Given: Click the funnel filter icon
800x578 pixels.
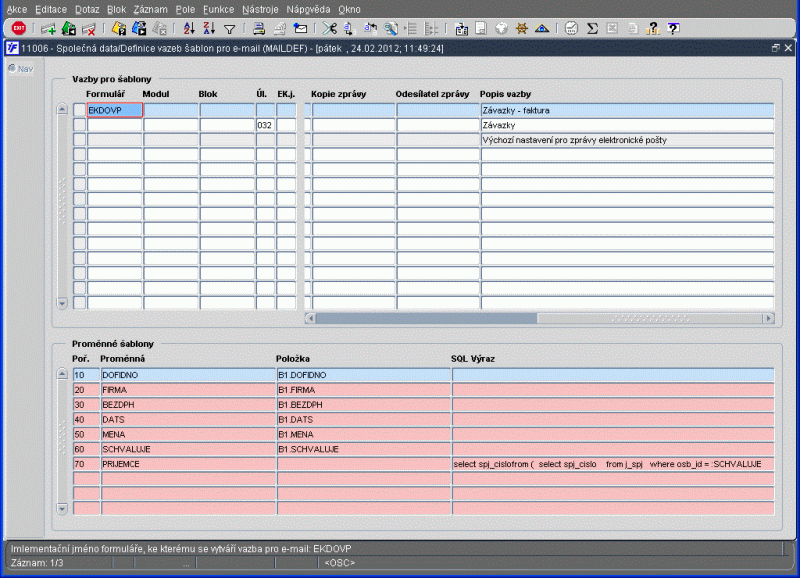Looking at the screenshot, I should point(230,30).
